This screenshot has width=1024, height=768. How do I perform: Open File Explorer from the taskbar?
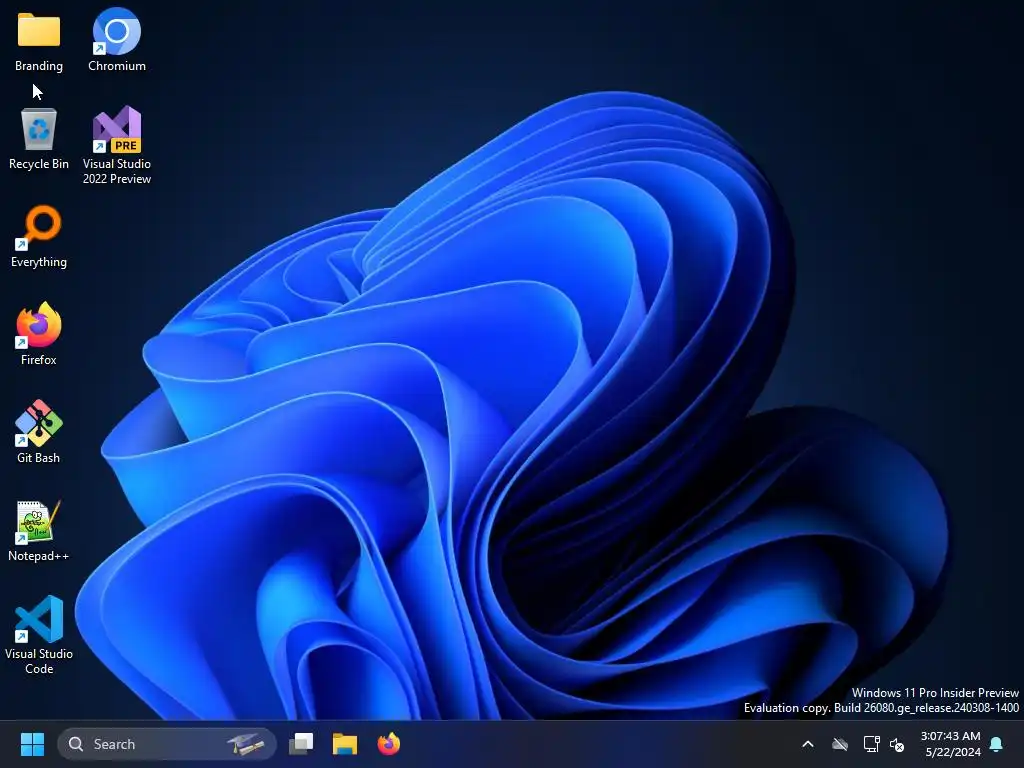[345, 744]
